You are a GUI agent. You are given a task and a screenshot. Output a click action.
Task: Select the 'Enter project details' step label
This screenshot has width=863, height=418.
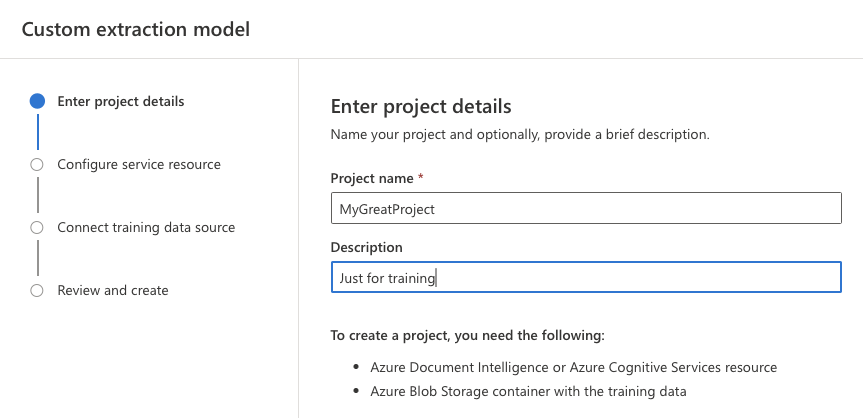click(120, 101)
